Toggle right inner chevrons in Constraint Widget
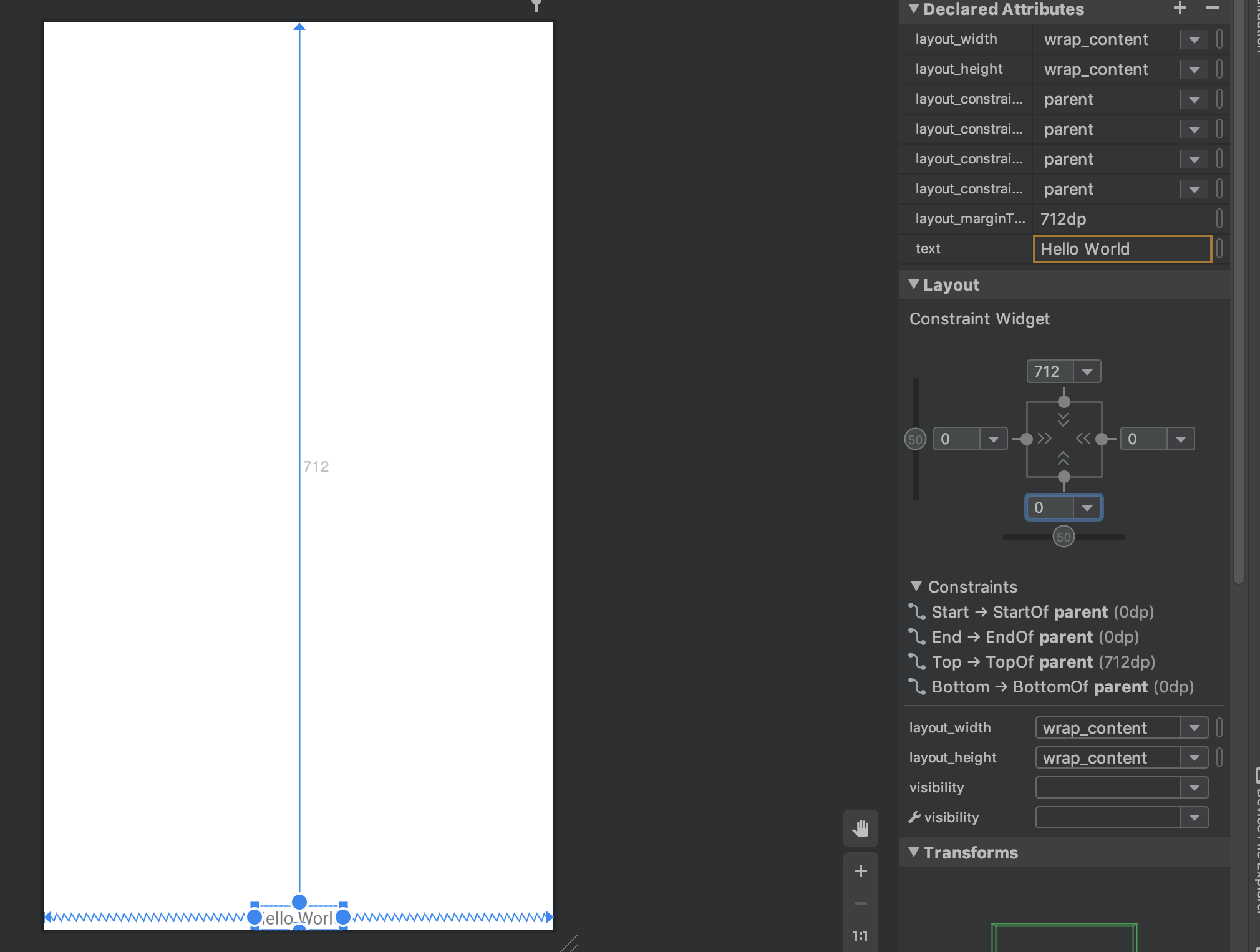This screenshot has width=1260, height=952. click(1083, 439)
